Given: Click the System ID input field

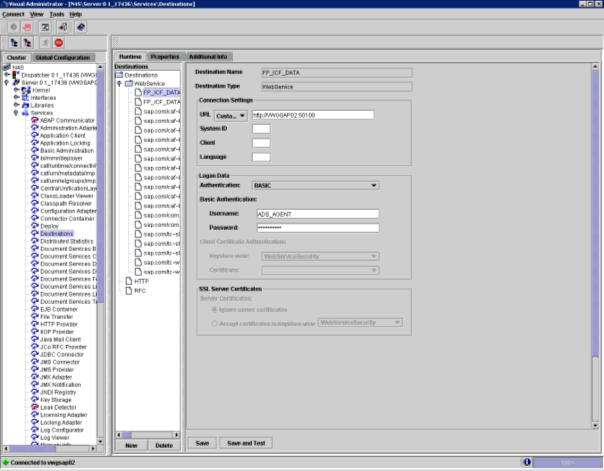Looking at the screenshot, I should pyautogui.click(x=261, y=129).
